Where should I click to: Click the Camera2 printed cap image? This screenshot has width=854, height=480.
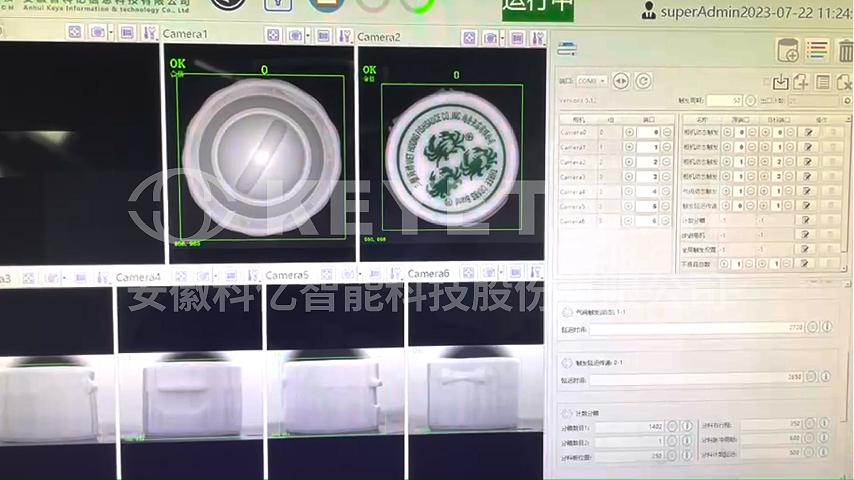tap(452, 159)
